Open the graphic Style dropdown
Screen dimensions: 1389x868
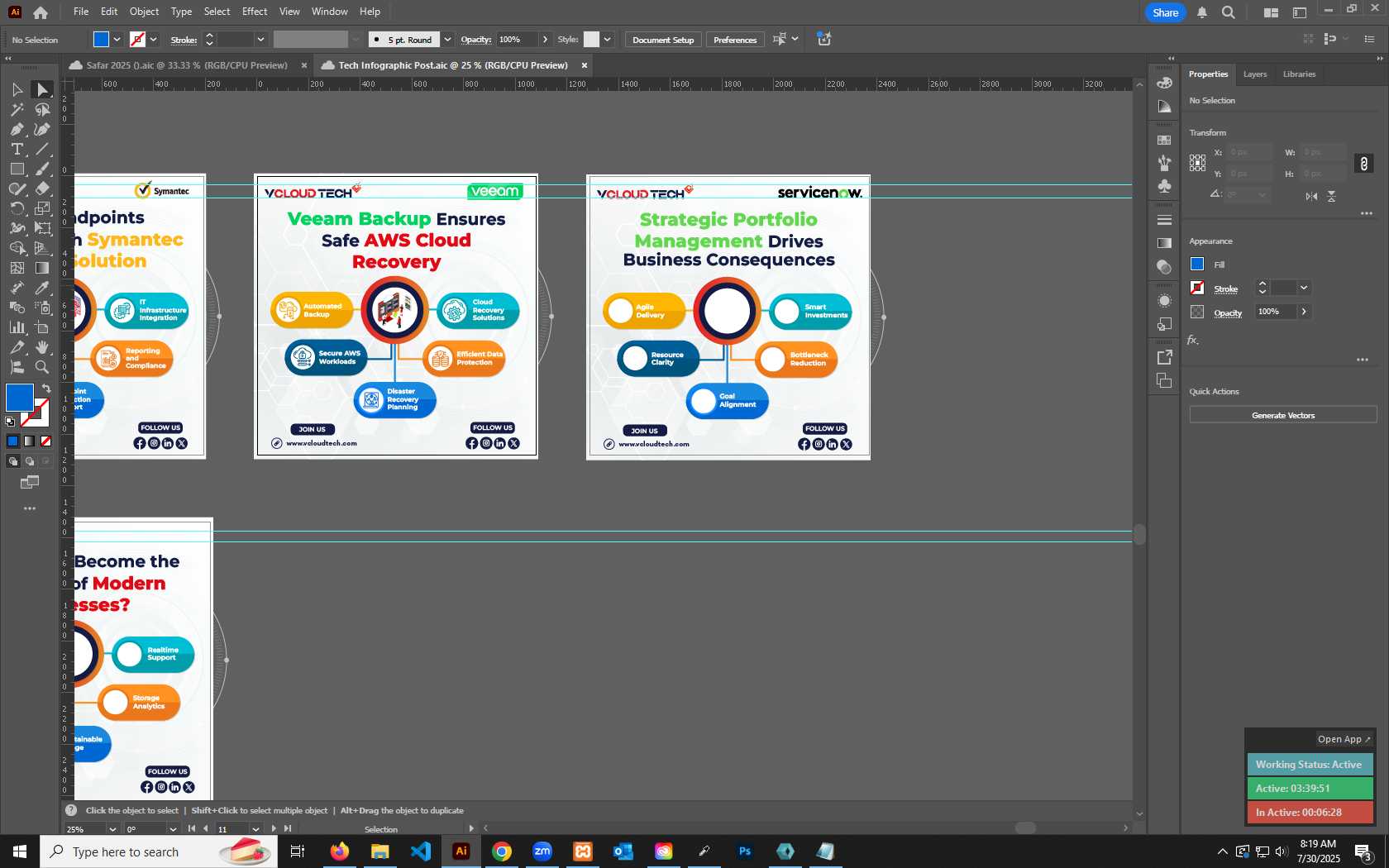(x=607, y=40)
